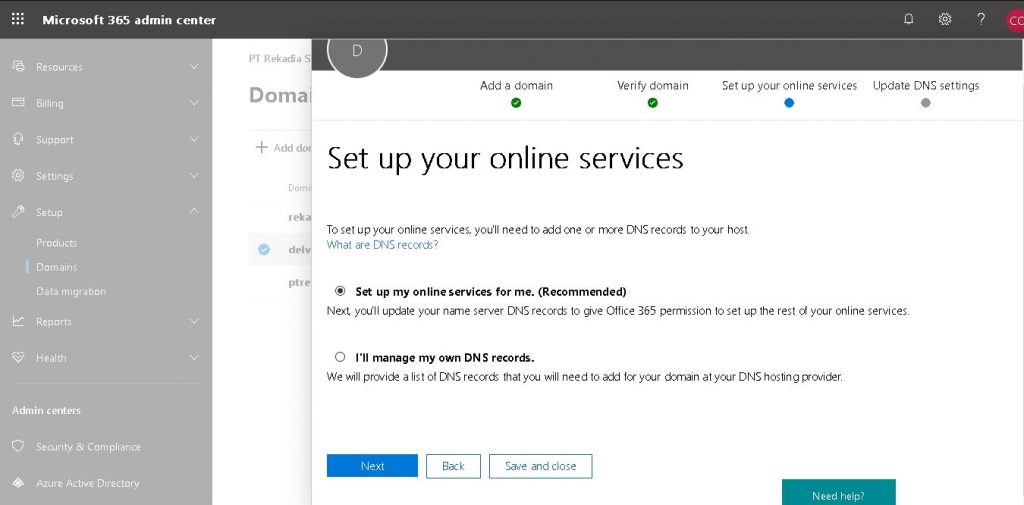Select 'Set up my online services for me'
The height and width of the screenshot is (505, 1024).
click(340, 291)
